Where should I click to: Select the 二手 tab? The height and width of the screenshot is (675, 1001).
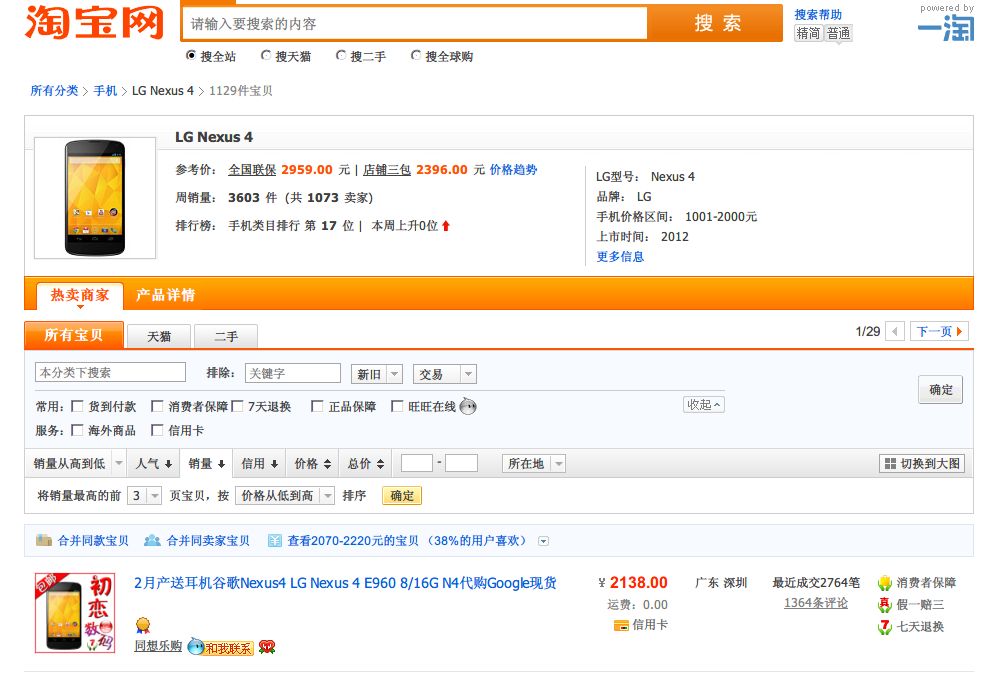(x=226, y=337)
